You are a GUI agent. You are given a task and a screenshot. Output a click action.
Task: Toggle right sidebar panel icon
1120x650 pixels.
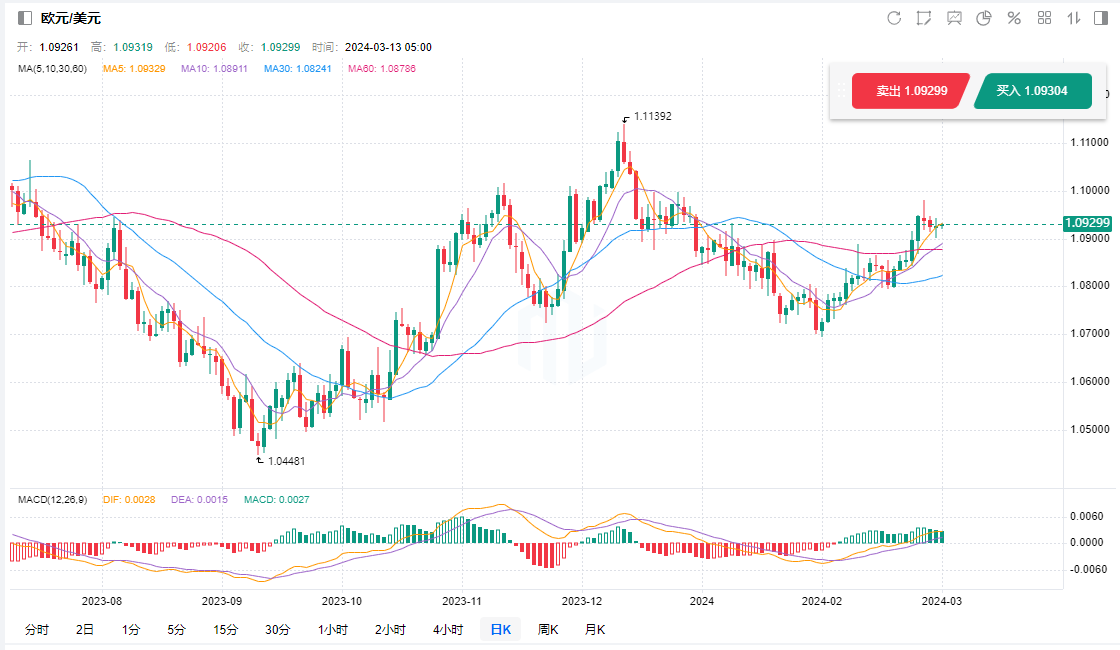click(1103, 18)
